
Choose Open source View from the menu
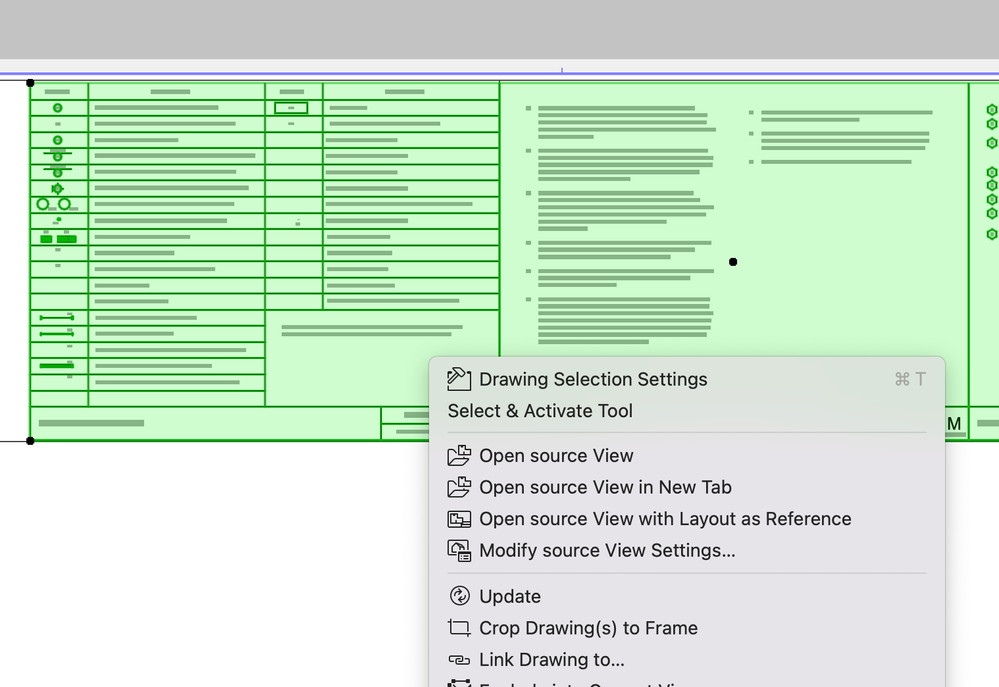pos(556,455)
